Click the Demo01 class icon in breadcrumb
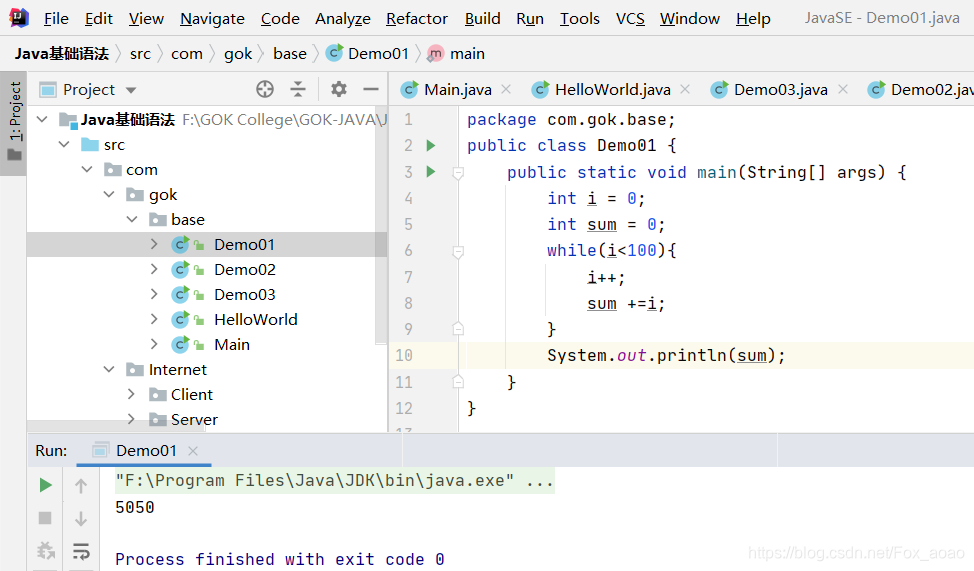This screenshot has height=571, width=974. pyautogui.click(x=334, y=53)
